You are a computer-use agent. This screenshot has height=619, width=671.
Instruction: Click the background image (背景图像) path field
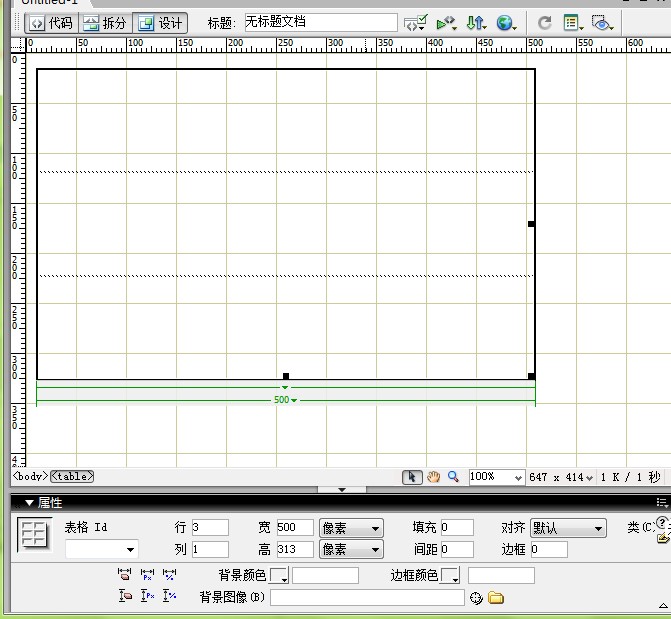coord(367,598)
